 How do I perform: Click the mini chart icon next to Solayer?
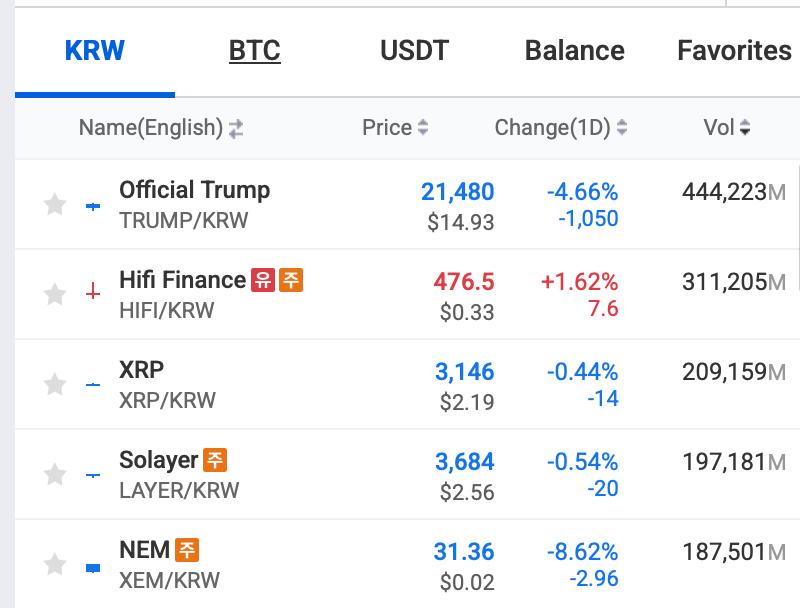point(93,477)
